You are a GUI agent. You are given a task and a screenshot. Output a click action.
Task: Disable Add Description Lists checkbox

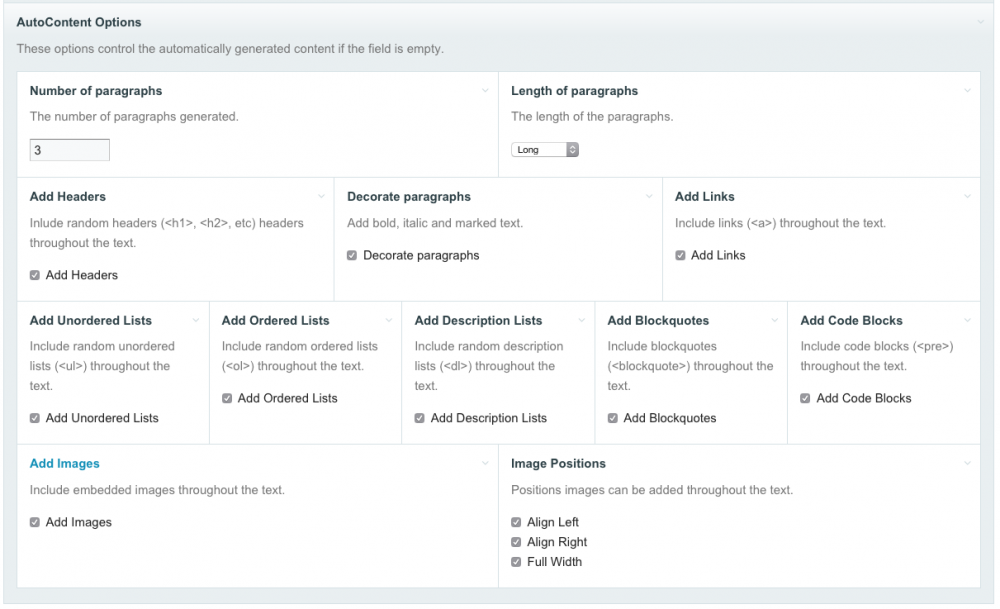[x=420, y=418]
